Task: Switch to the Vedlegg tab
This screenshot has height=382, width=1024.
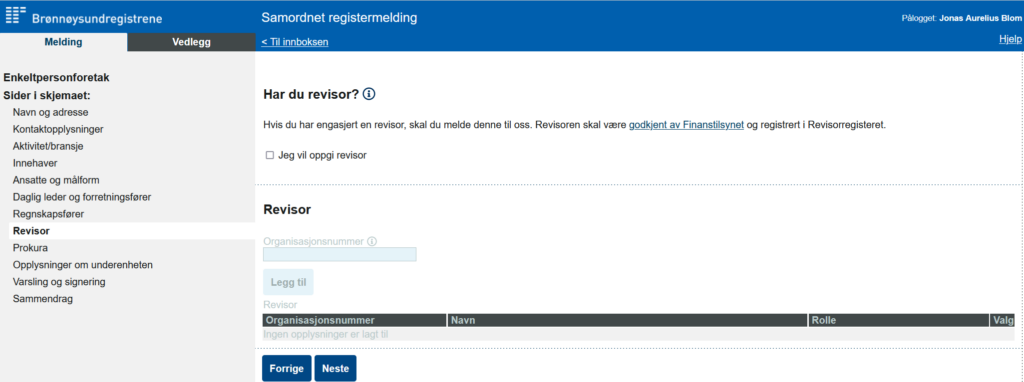Action: point(191,42)
